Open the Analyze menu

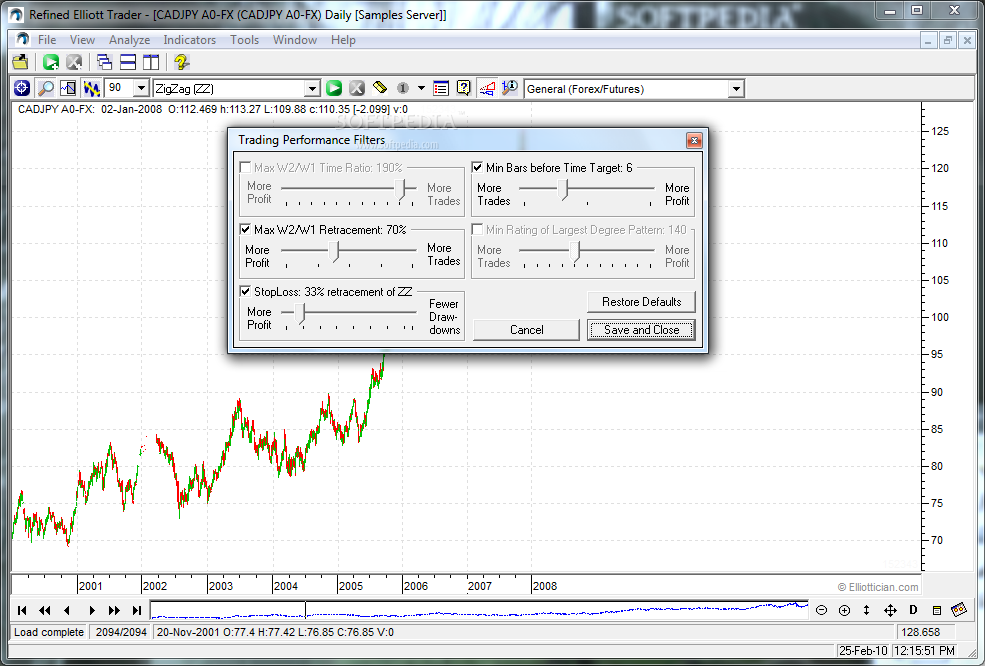(129, 40)
